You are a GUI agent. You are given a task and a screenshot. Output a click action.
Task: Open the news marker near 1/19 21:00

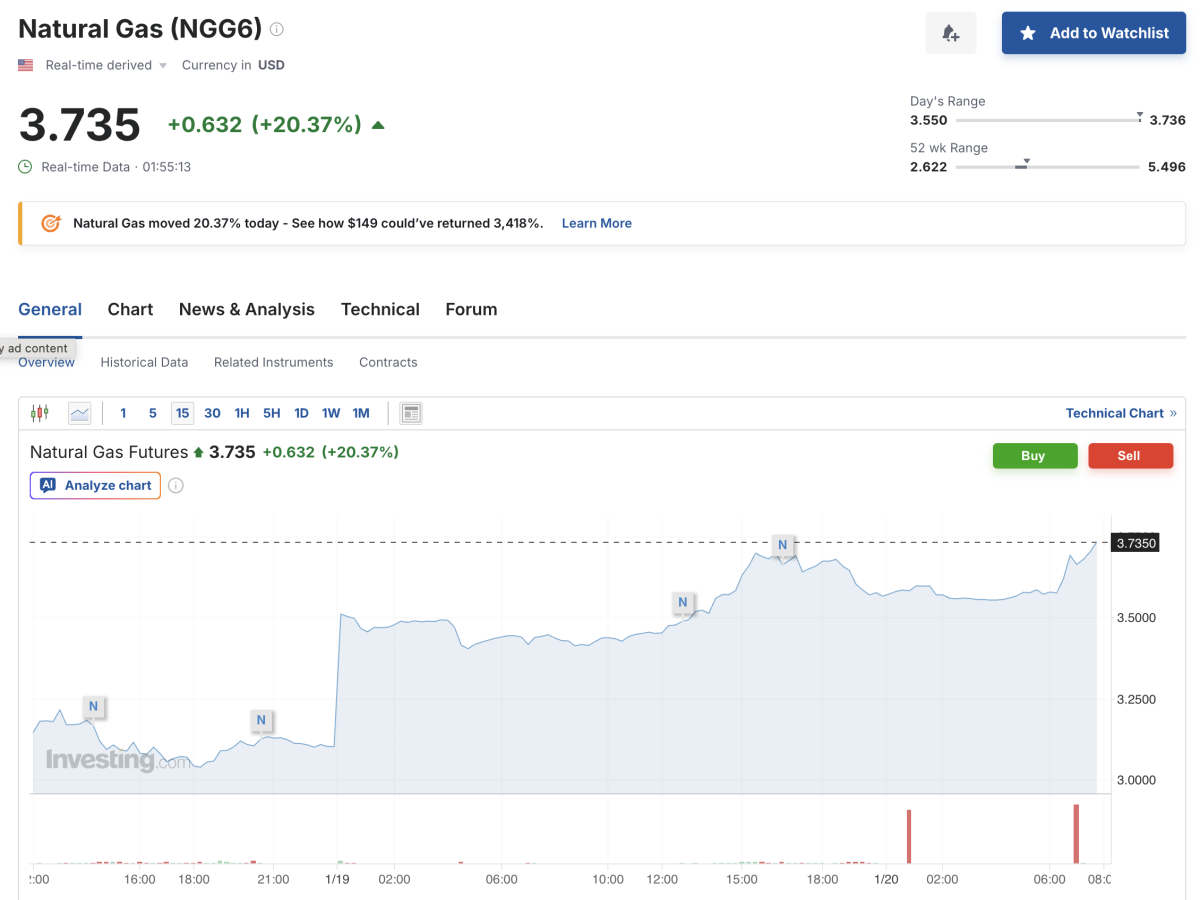pyautogui.click(x=261, y=720)
